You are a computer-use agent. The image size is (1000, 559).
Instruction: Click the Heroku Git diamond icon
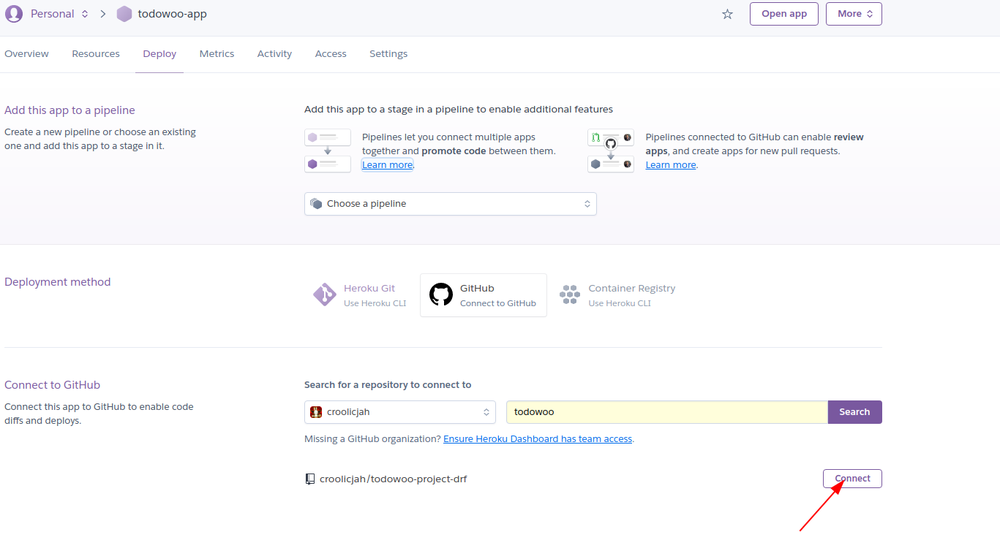[324, 294]
